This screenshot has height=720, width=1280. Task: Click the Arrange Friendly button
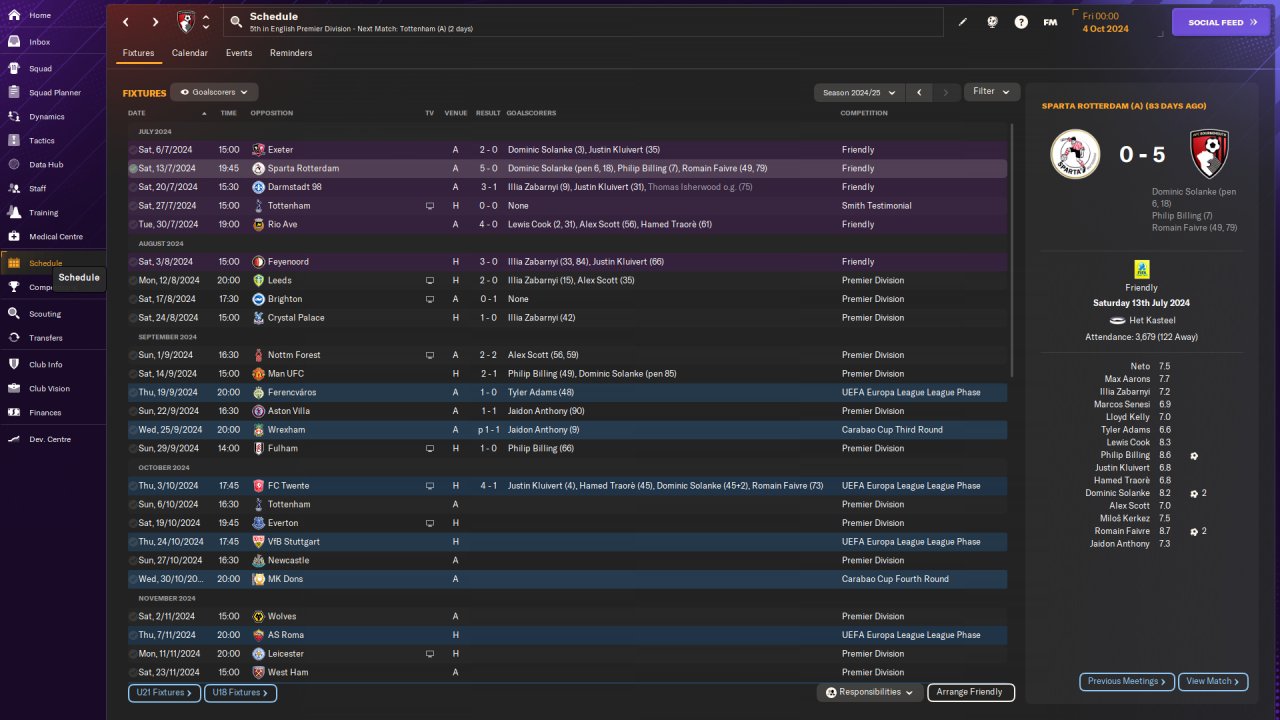tap(970, 692)
